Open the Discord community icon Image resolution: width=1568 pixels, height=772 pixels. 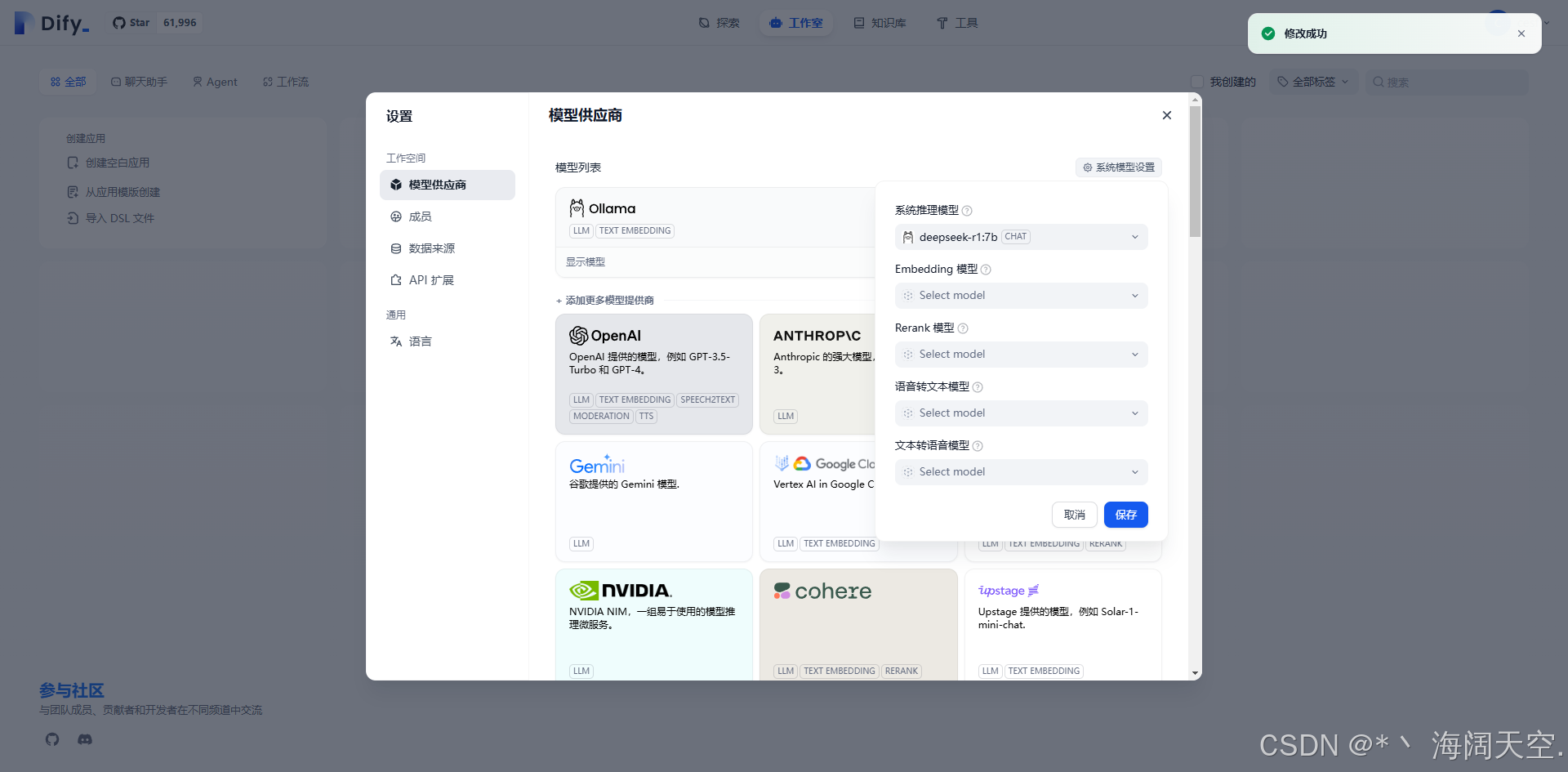pyautogui.click(x=85, y=739)
